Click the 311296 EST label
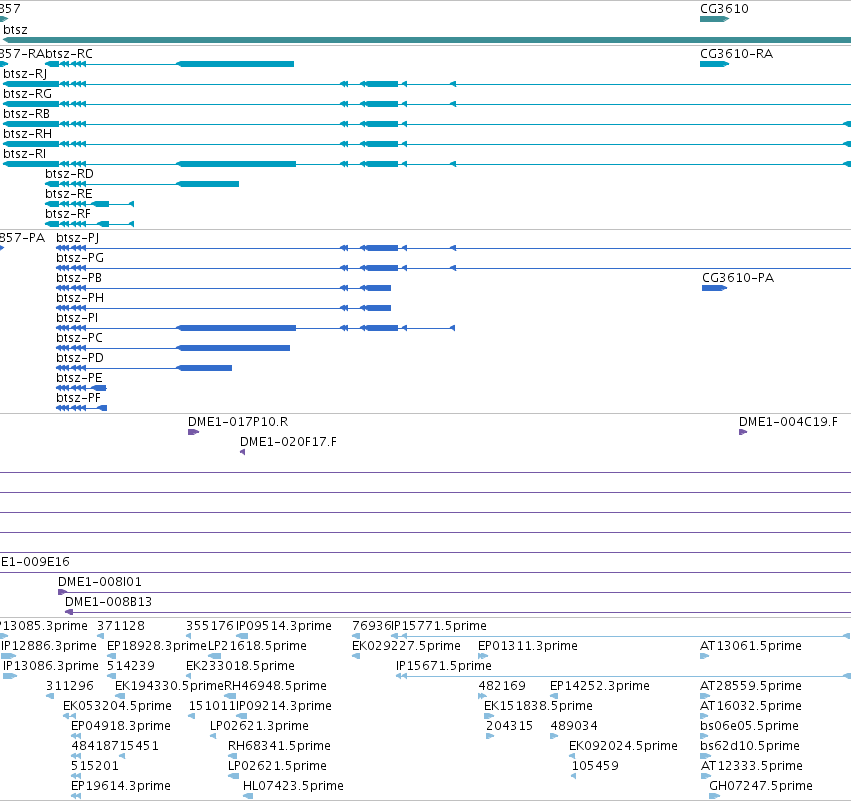Screen dimensions: 851x801 tap(69, 686)
